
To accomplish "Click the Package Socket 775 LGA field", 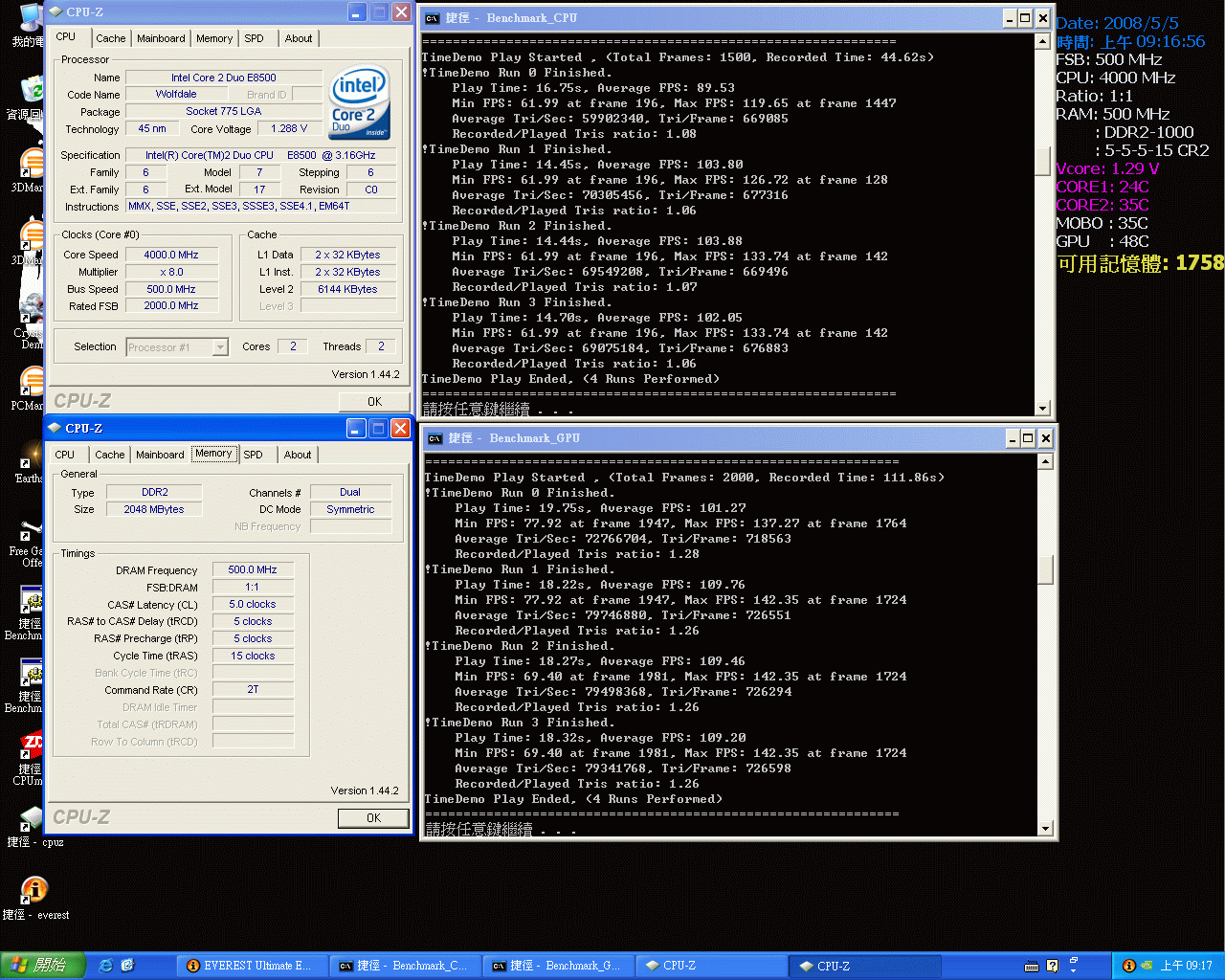I will click(224, 111).
